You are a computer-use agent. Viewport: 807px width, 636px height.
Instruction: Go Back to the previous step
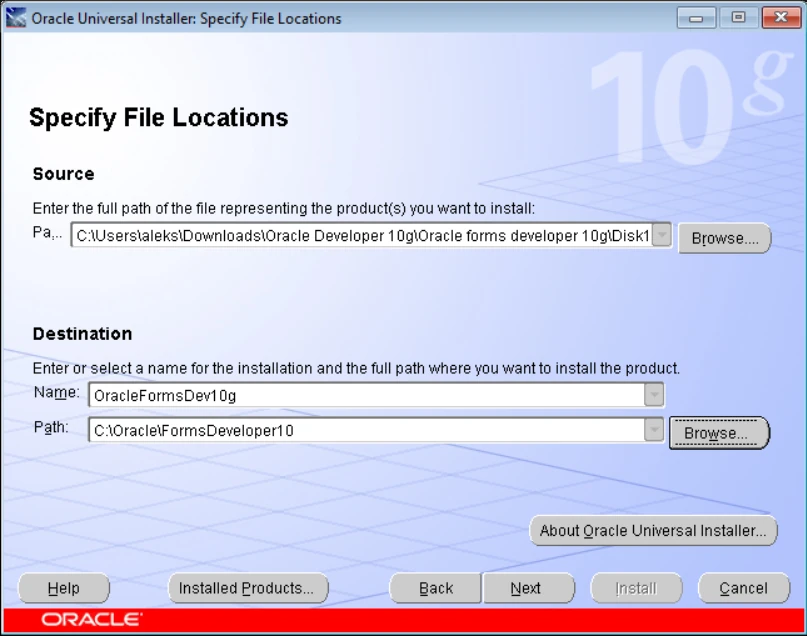[x=435, y=588]
